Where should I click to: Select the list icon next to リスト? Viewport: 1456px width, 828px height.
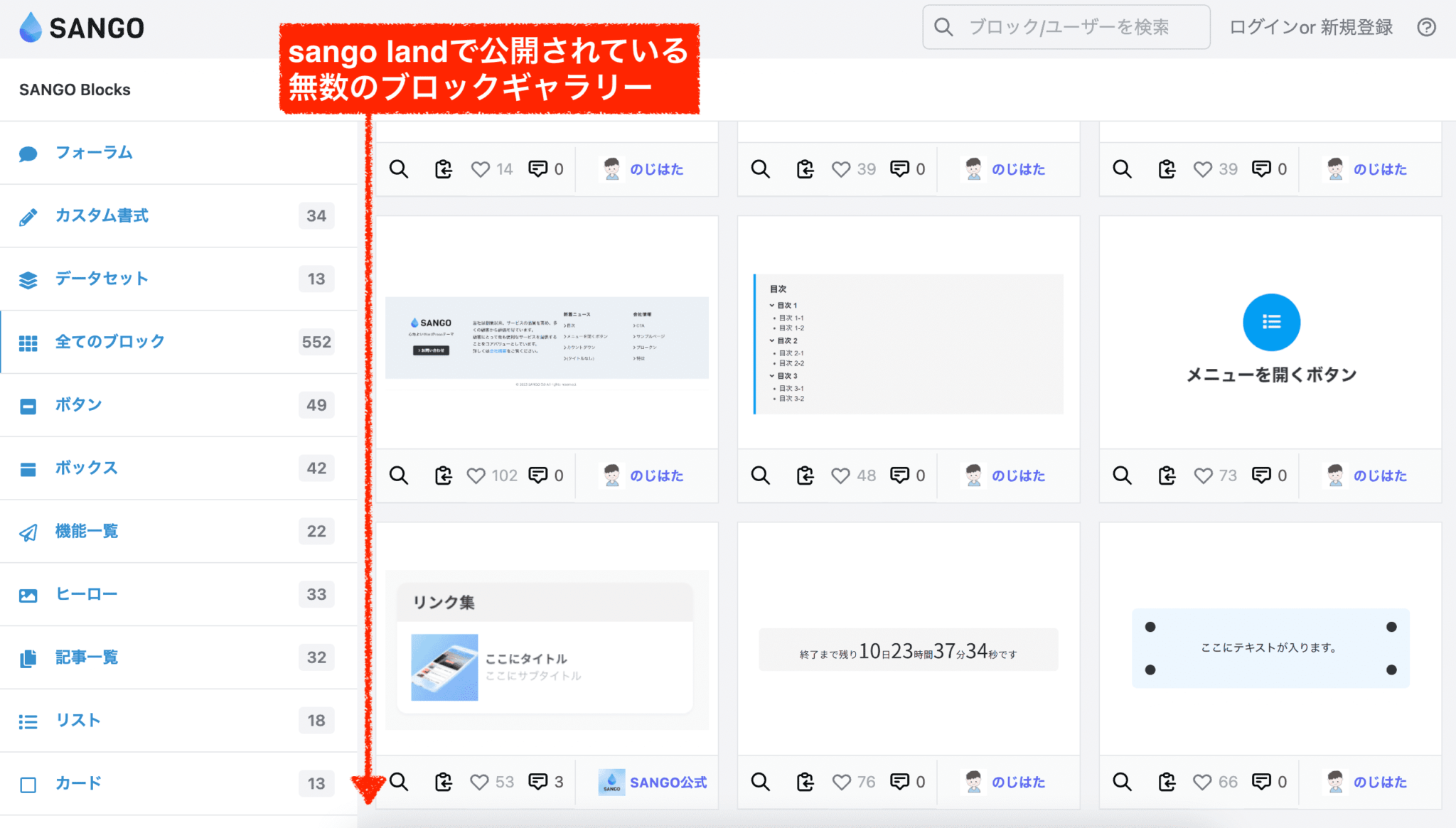[28, 720]
